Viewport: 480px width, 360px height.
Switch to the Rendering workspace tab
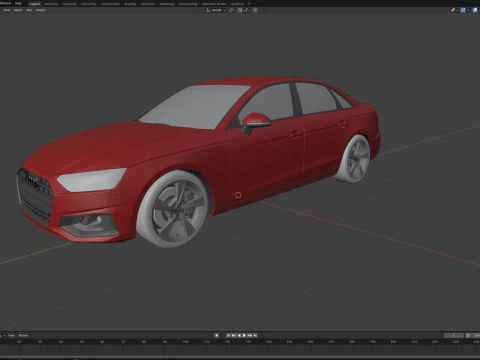click(x=167, y=4)
